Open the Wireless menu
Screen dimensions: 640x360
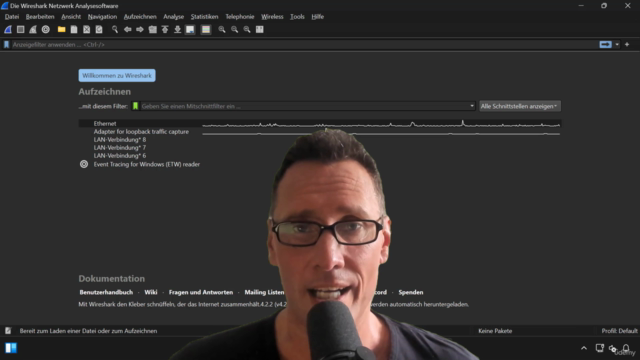click(x=272, y=17)
